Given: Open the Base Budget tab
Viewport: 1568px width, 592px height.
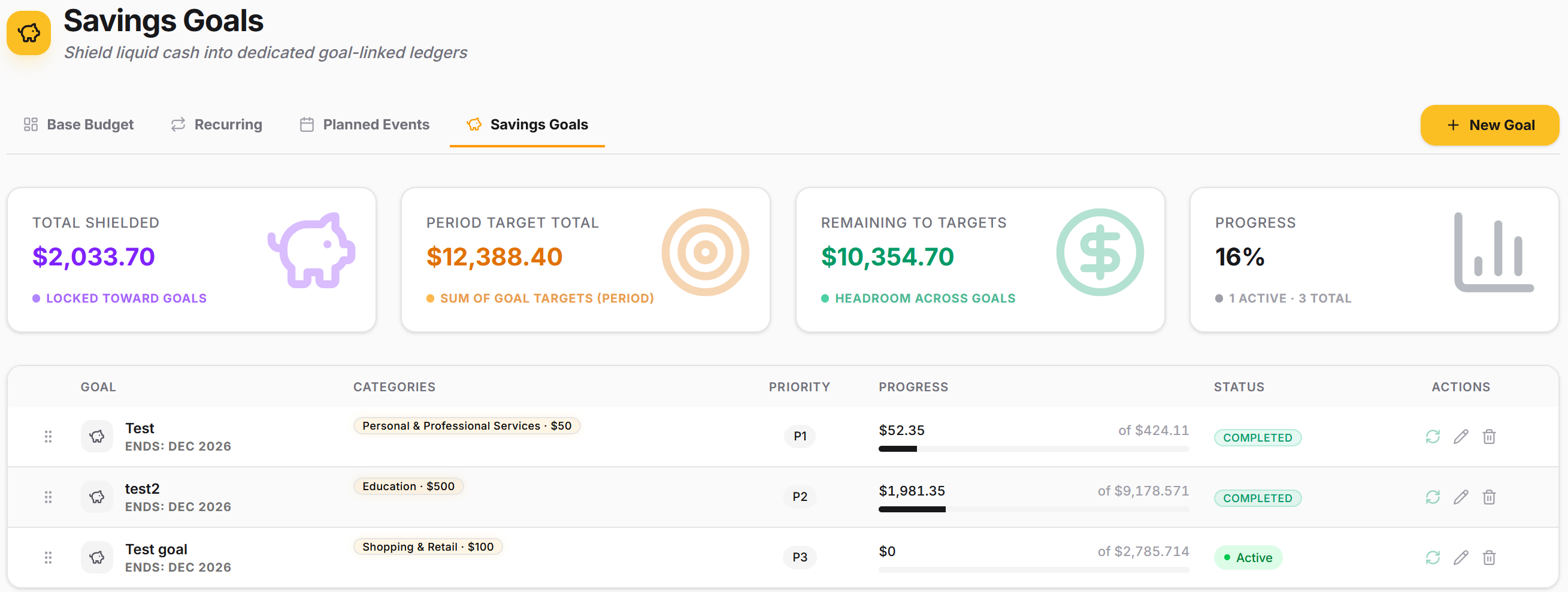Looking at the screenshot, I should (78, 125).
